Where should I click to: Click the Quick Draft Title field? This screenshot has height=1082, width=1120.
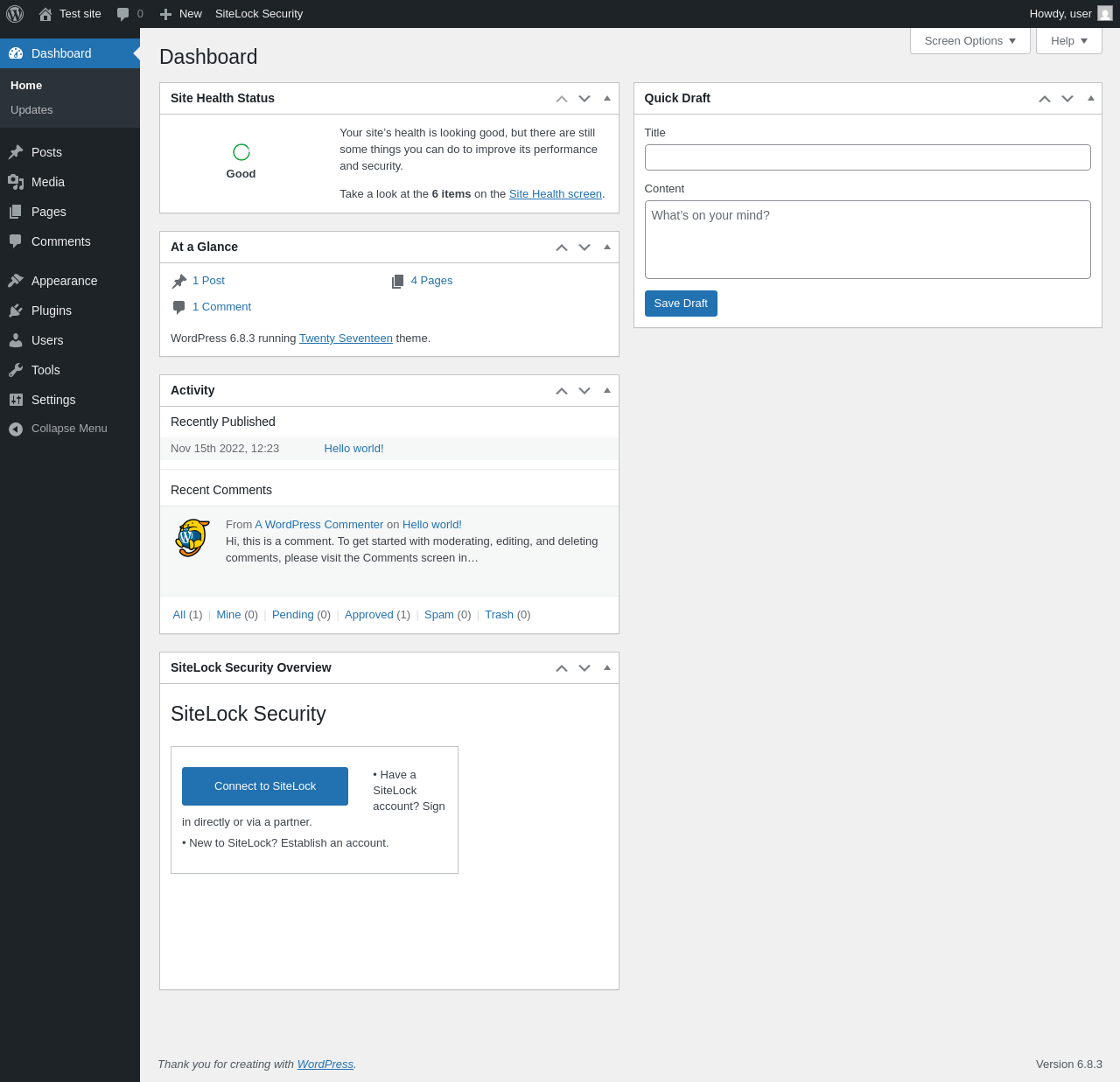click(868, 157)
